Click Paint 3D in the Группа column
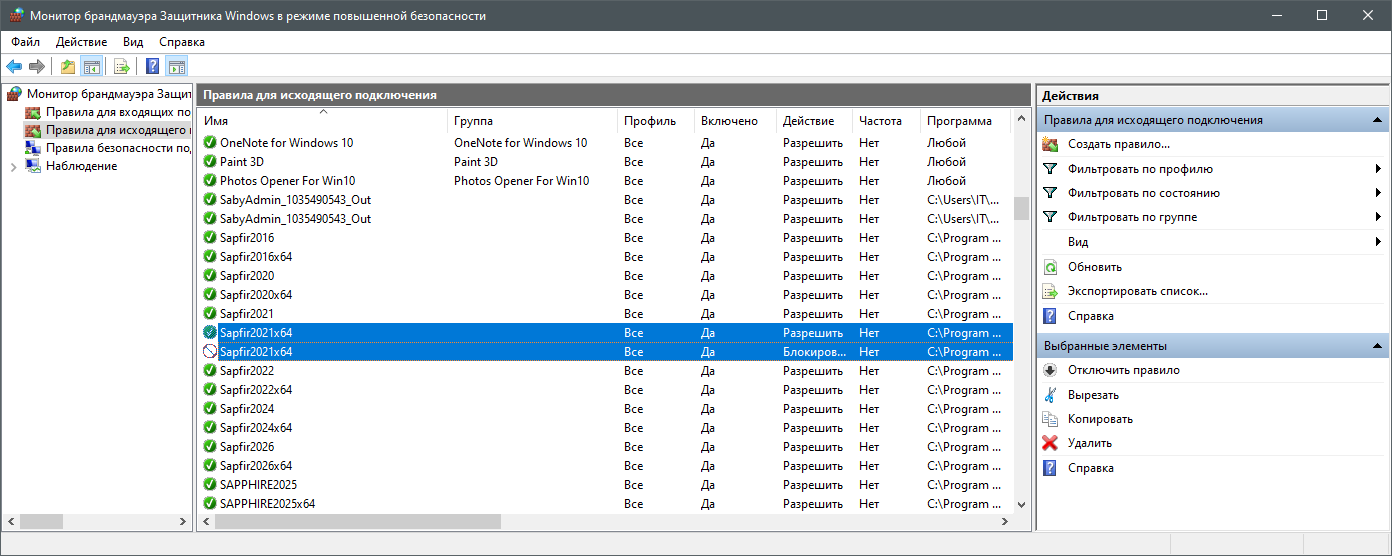This screenshot has height=556, width=1392. coord(475,162)
